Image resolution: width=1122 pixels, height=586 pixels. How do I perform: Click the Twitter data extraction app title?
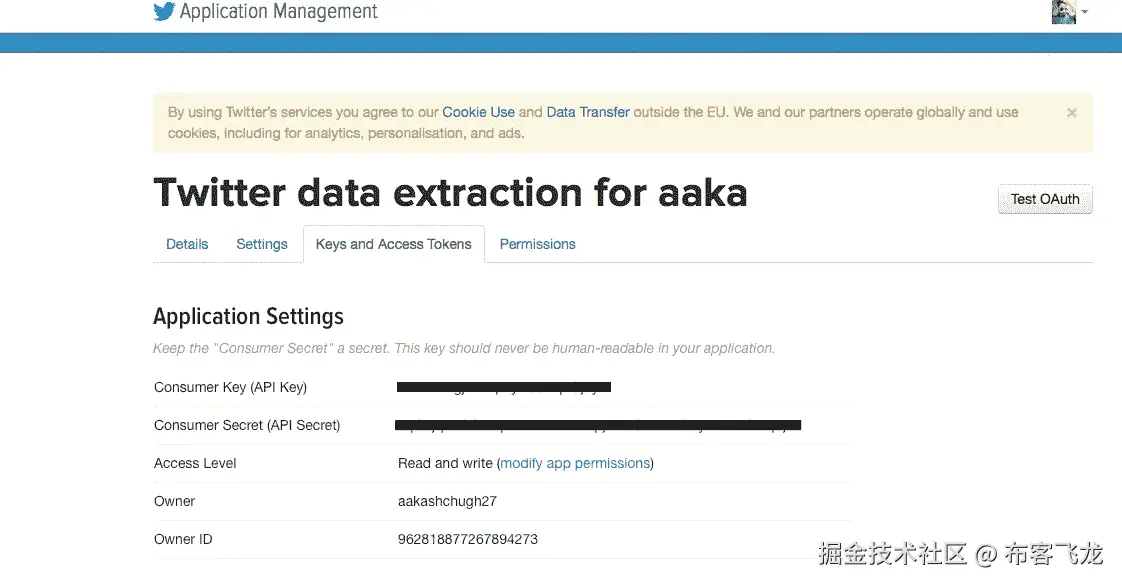(450, 192)
